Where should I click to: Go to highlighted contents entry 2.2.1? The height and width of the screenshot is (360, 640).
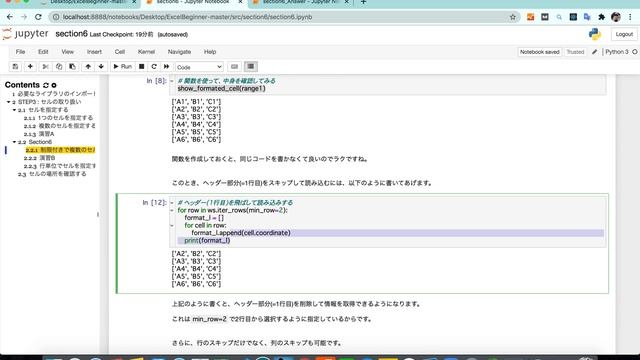[x=60, y=150]
